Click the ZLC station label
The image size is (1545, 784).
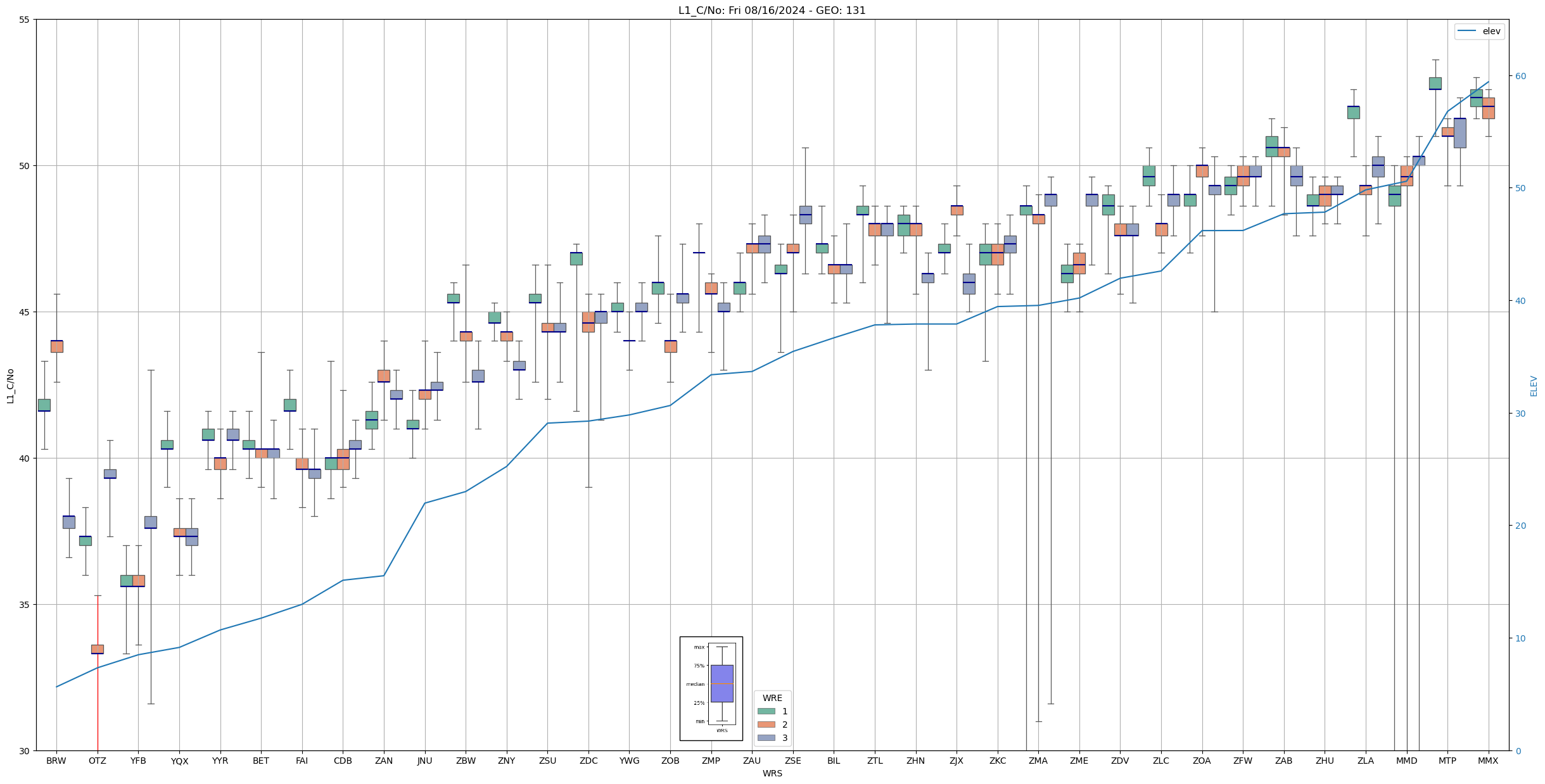point(1161,761)
